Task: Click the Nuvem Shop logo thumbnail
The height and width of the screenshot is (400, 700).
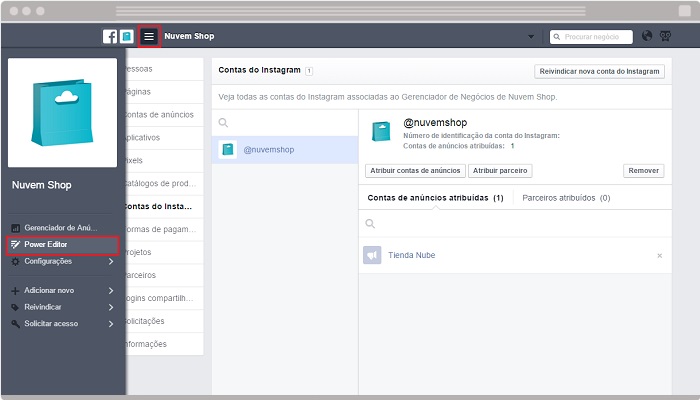Action: point(62,112)
